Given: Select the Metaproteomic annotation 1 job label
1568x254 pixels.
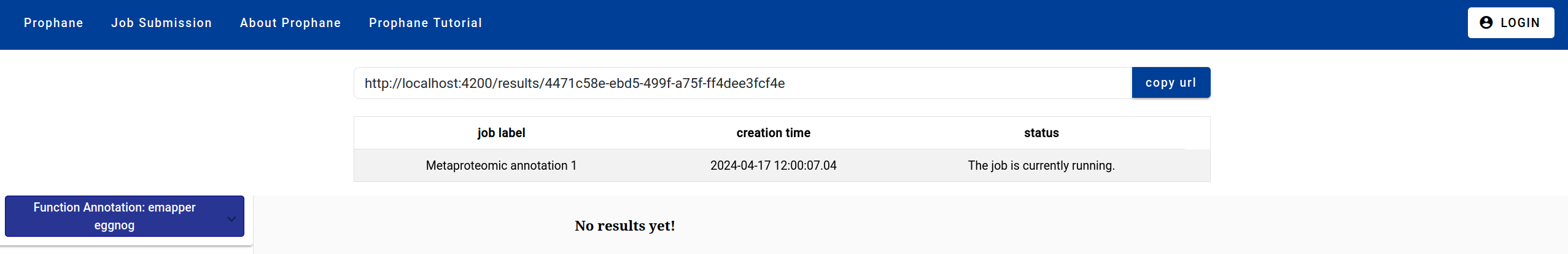Looking at the screenshot, I should point(501,165).
